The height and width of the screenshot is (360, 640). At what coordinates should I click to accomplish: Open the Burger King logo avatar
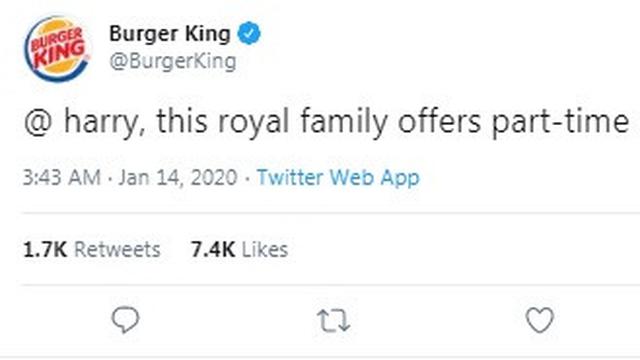[x=57, y=49]
